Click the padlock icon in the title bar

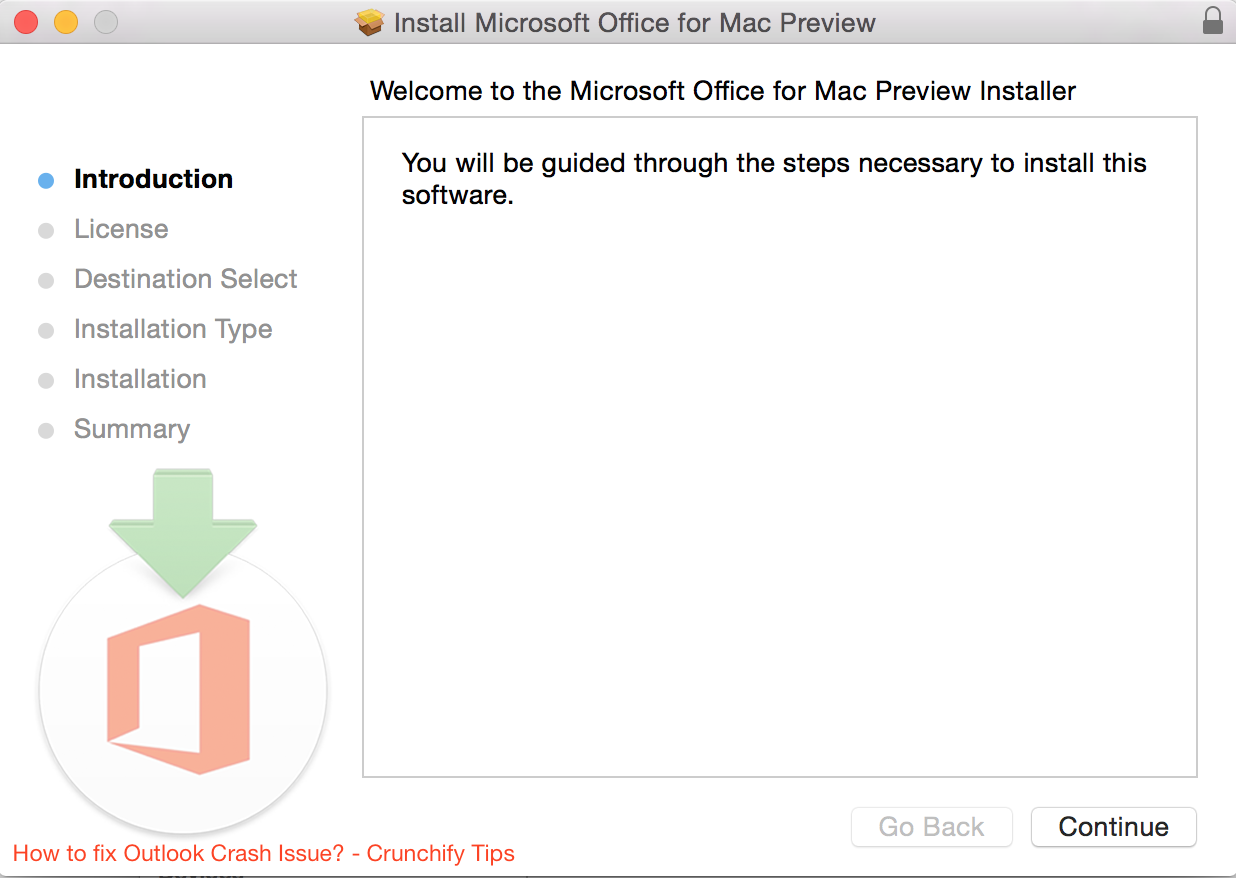point(1212,21)
